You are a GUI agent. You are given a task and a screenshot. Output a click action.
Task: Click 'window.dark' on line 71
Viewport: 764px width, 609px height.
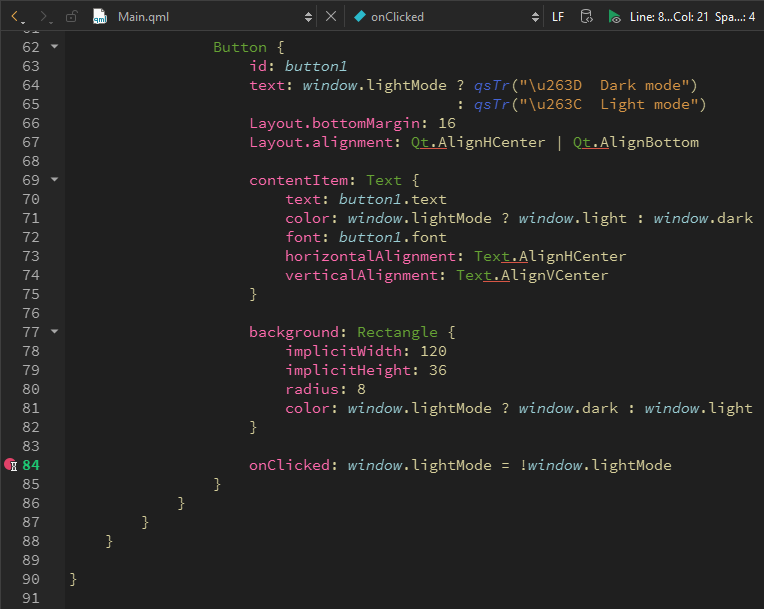point(703,218)
